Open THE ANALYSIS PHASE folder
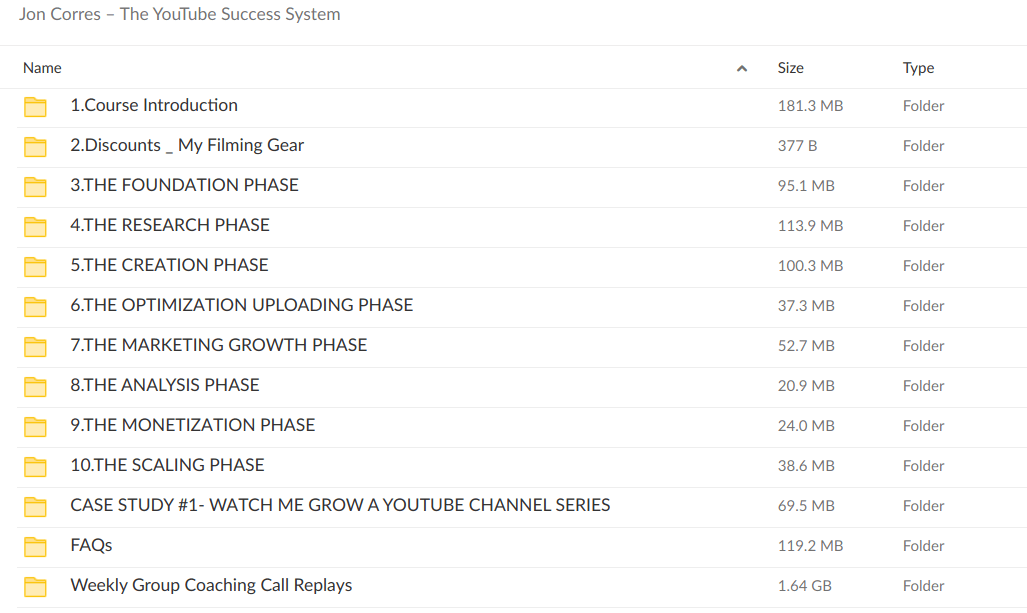 [164, 385]
